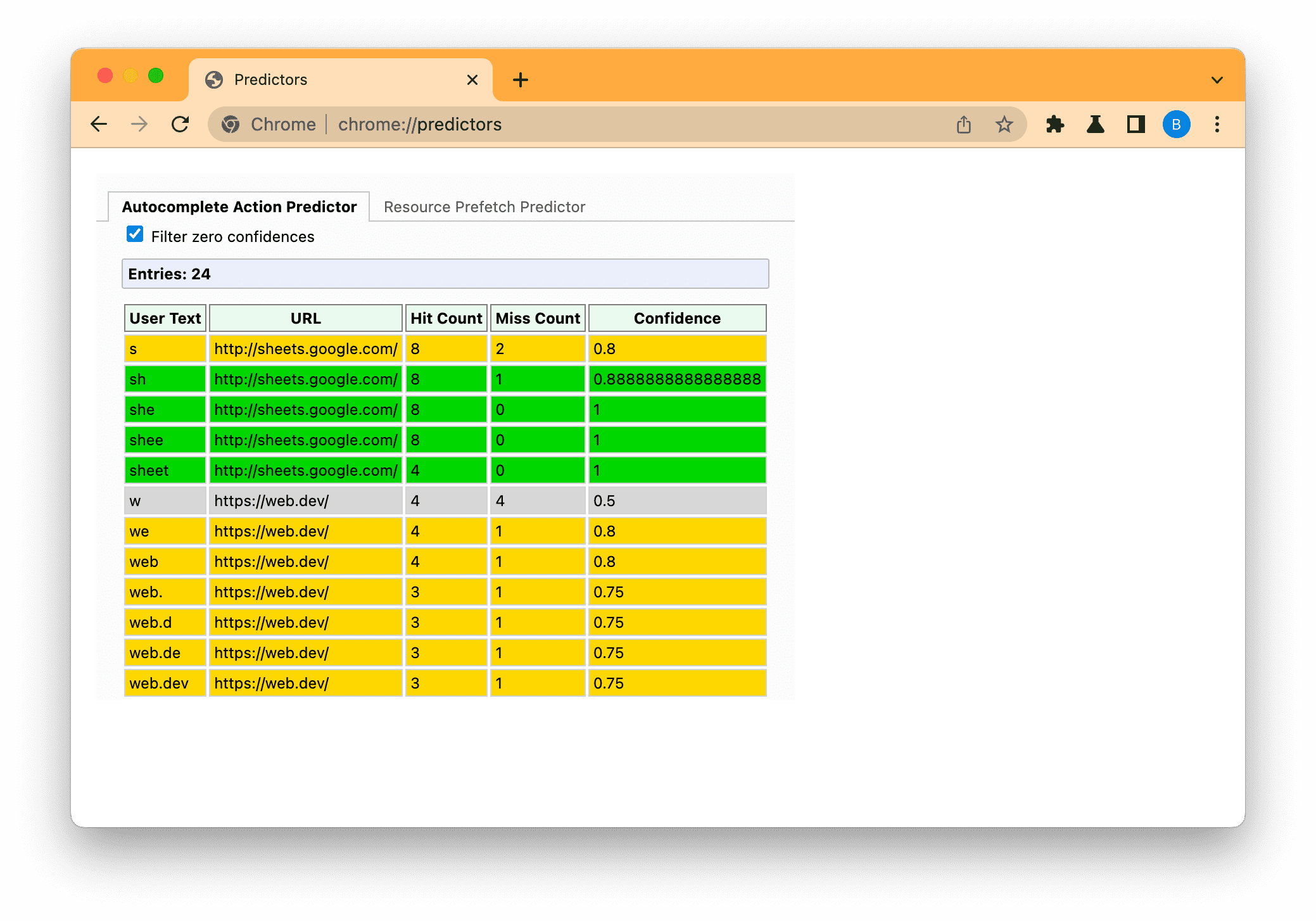Click the Chrome menu three-dot icon
This screenshot has width=1316, height=921.
pyautogui.click(x=1217, y=124)
